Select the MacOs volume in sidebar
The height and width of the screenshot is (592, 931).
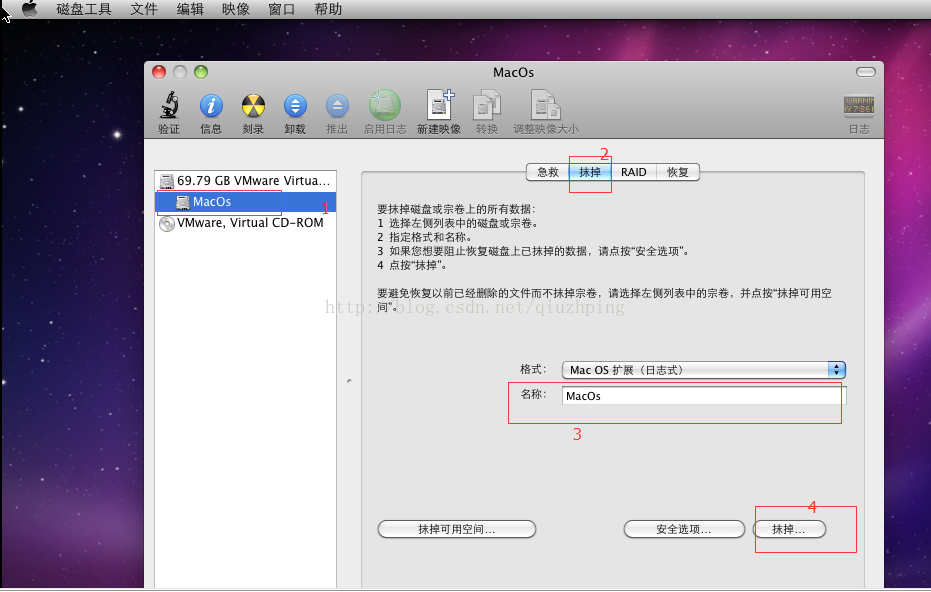(245, 202)
